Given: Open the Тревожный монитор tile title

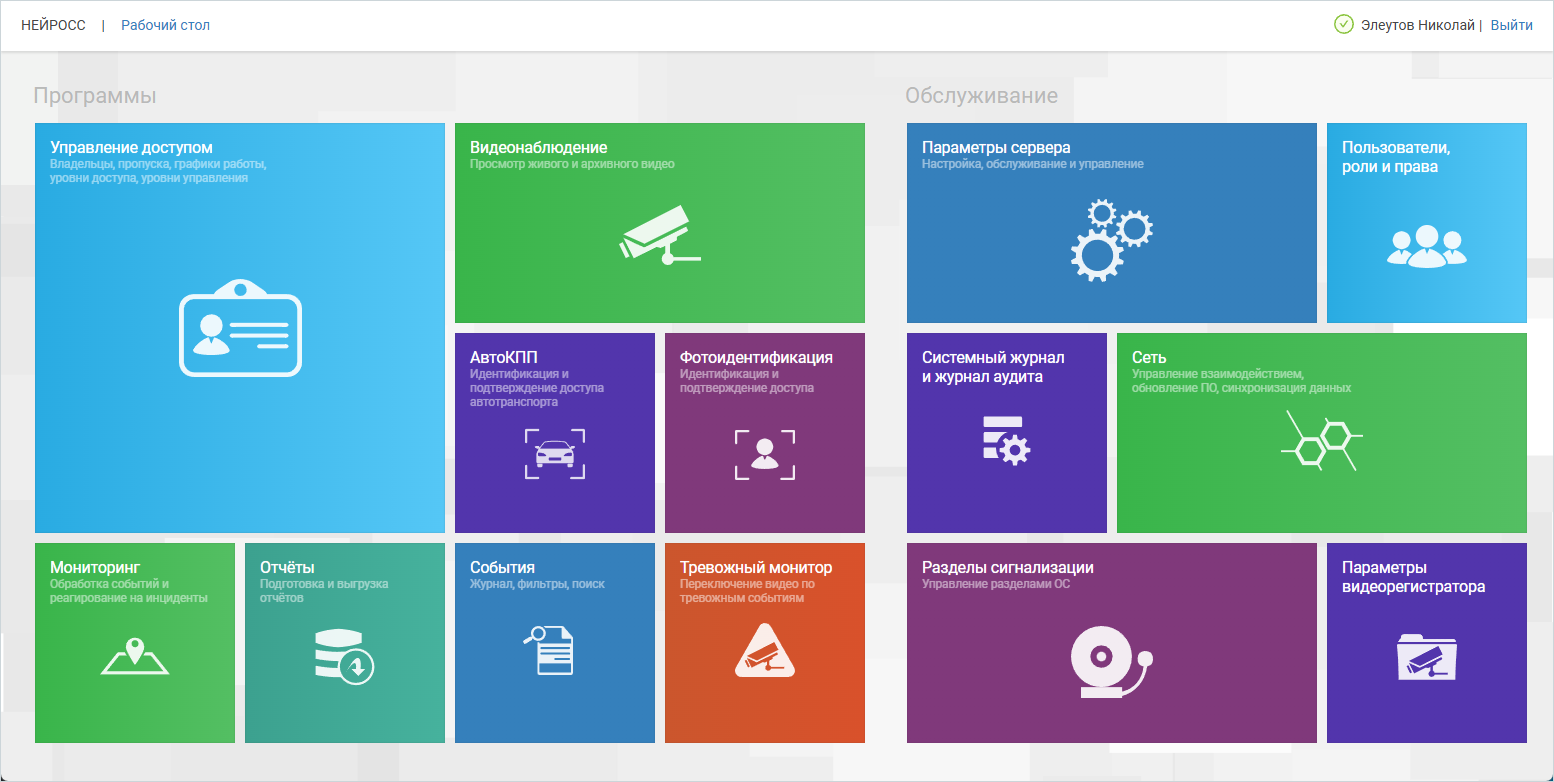Looking at the screenshot, I should pos(755,567).
